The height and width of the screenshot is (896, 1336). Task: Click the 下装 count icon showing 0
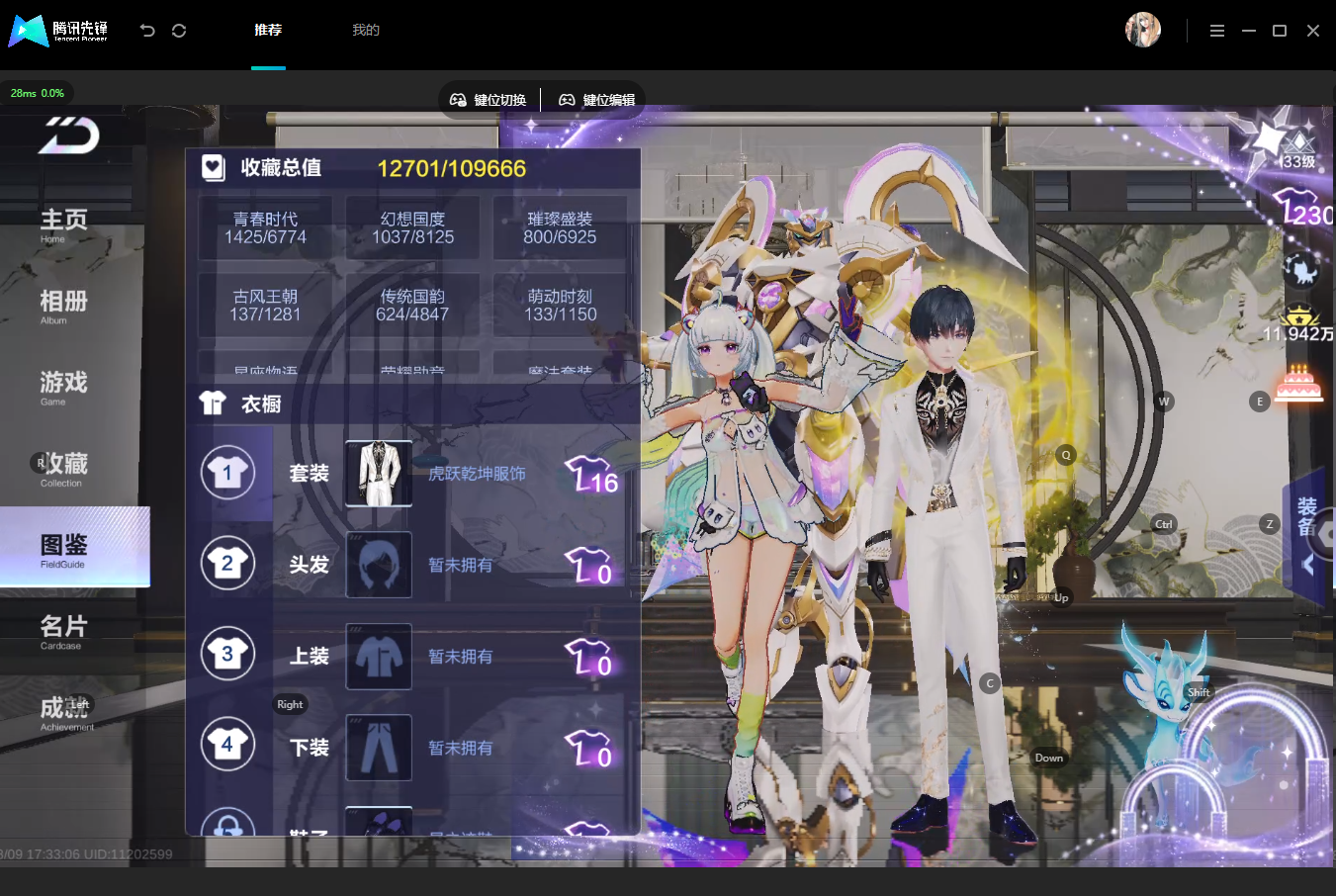click(590, 749)
